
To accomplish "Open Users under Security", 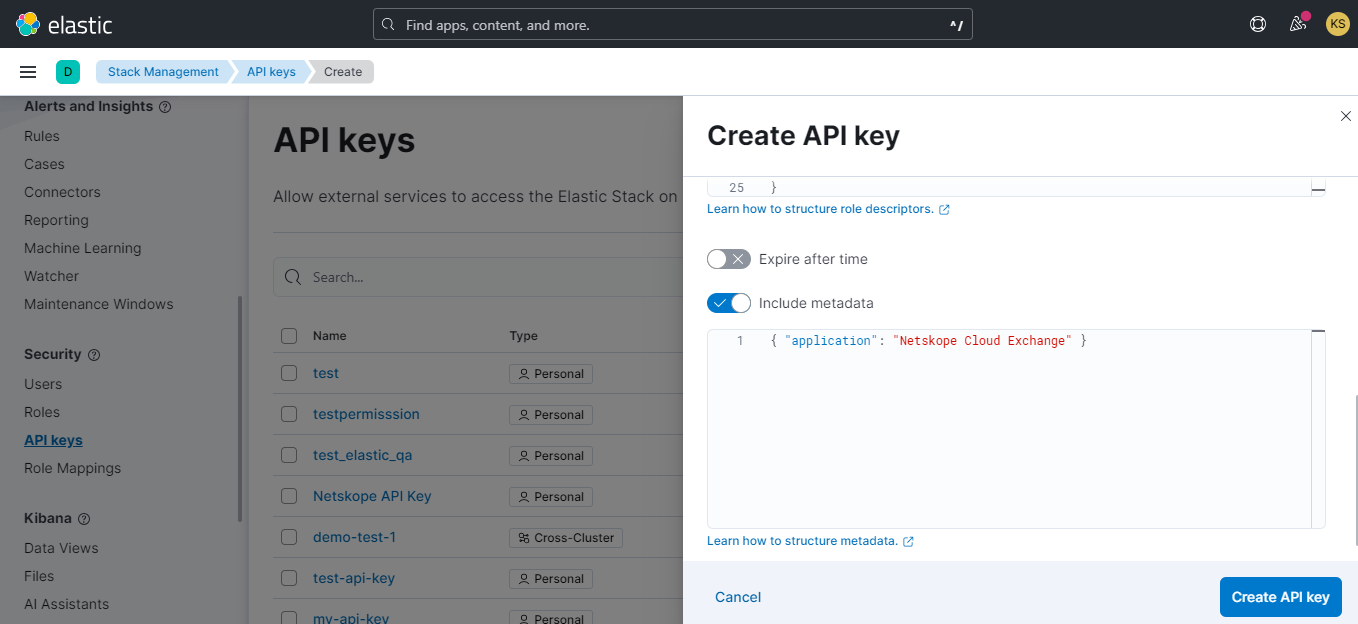I will tap(43, 384).
